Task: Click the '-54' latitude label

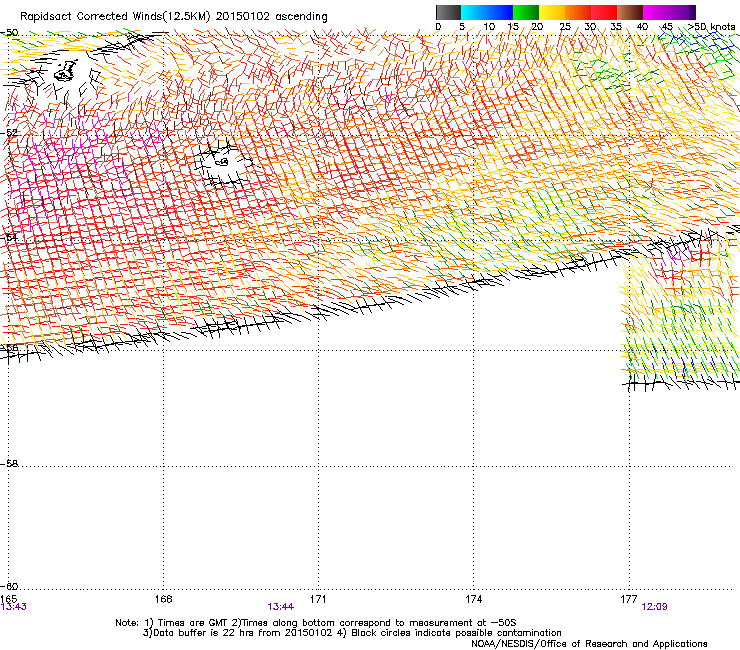Action: pyautogui.click(x=9, y=237)
